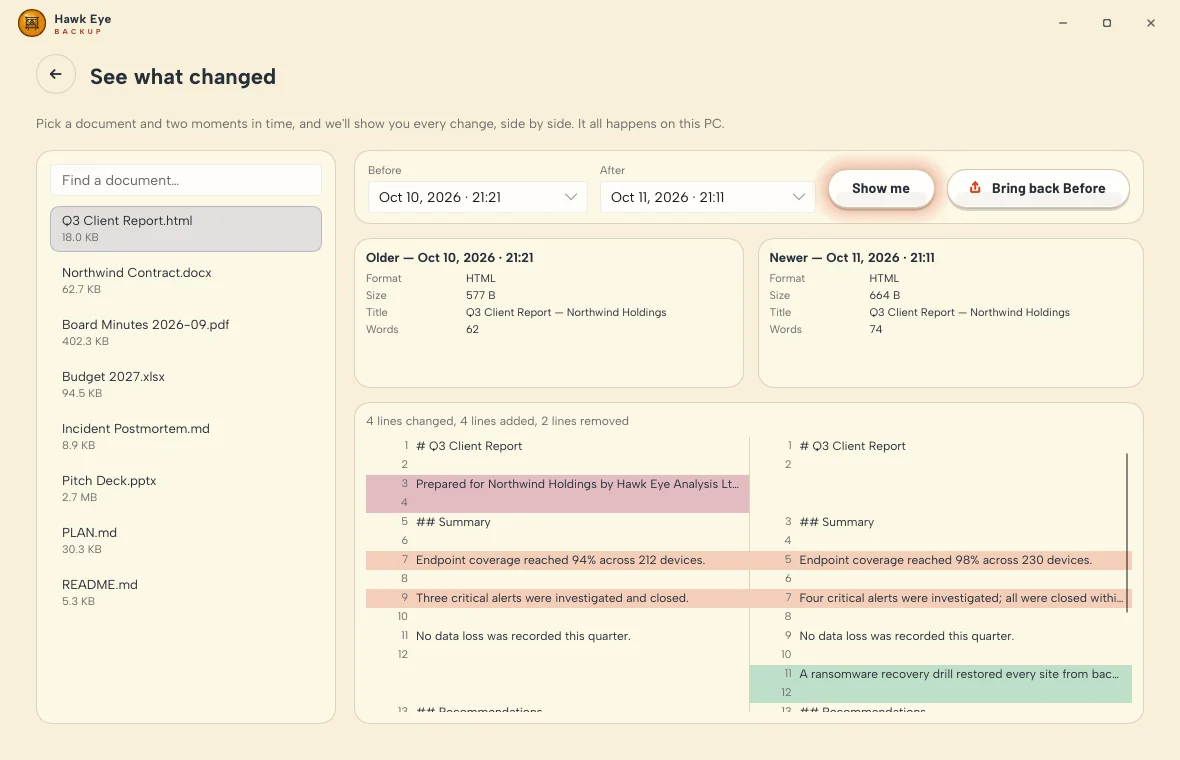Screen dimensions: 1180x760
Task: Click the 'Newer — Oct 11, 2026 · 21:11' heading
Action: click(x=852, y=257)
